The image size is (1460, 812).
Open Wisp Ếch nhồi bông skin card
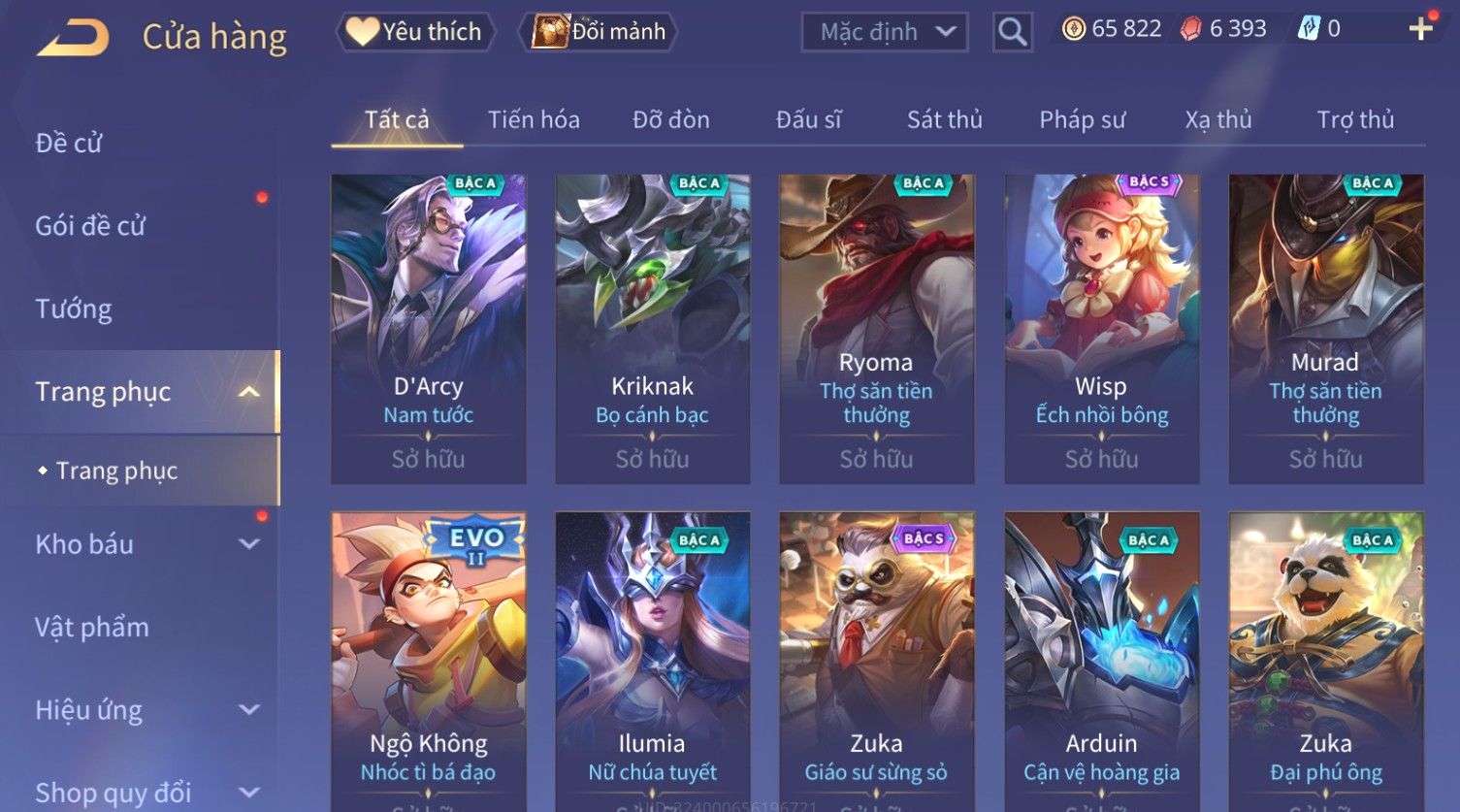pyautogui.click(x=1101, y=329)
